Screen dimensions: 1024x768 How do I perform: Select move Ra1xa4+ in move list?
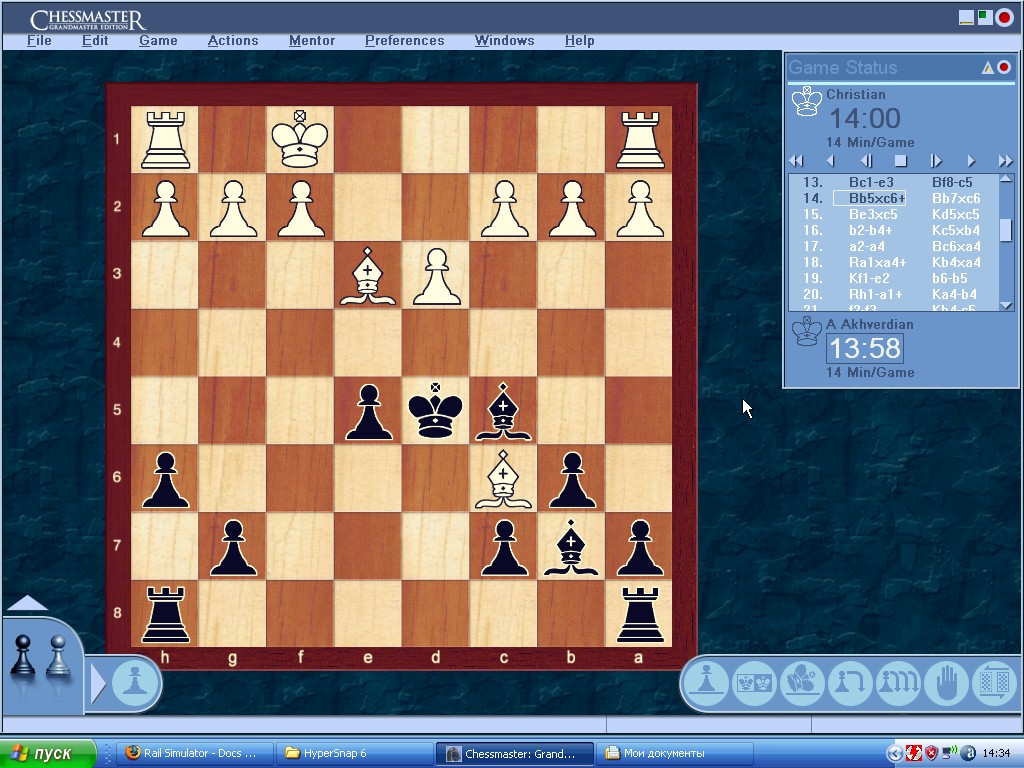click(x=877, y=263)
